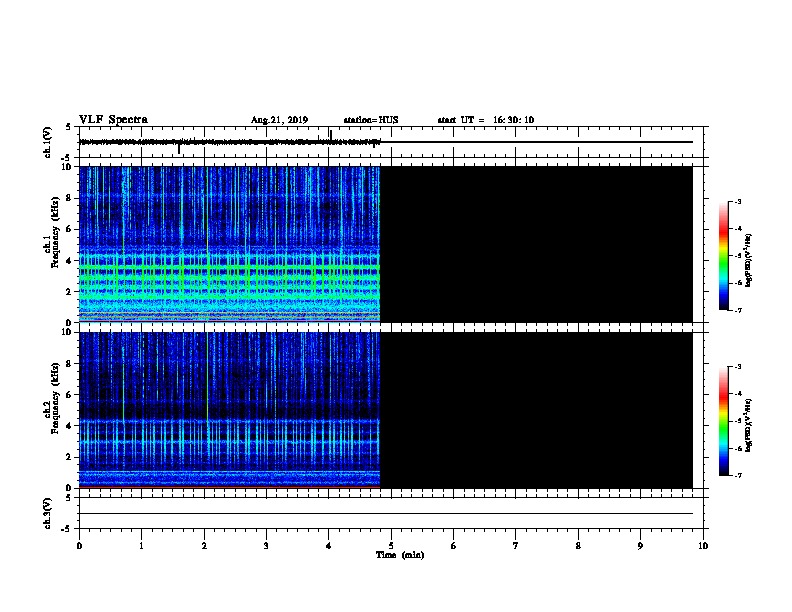Click the "6" kHz tick on ch.1 frequency axis

pos(70,229)
